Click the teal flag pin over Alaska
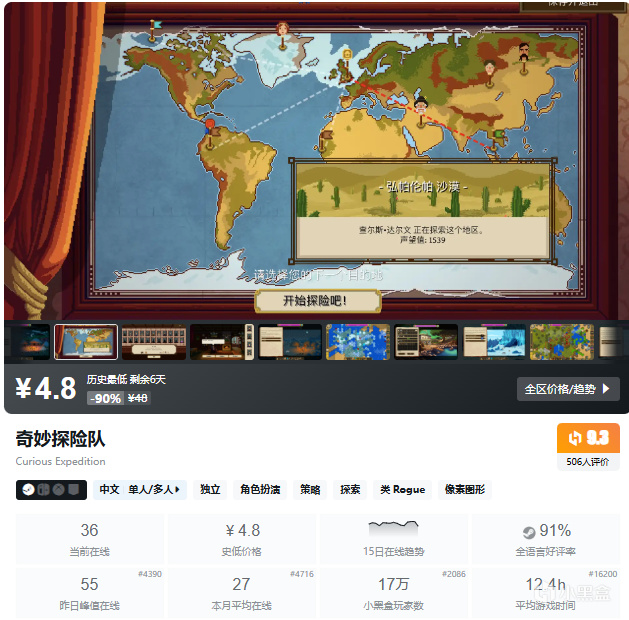Screen dimensions: 629x620 pyautogui.click(x=154, y=30)
